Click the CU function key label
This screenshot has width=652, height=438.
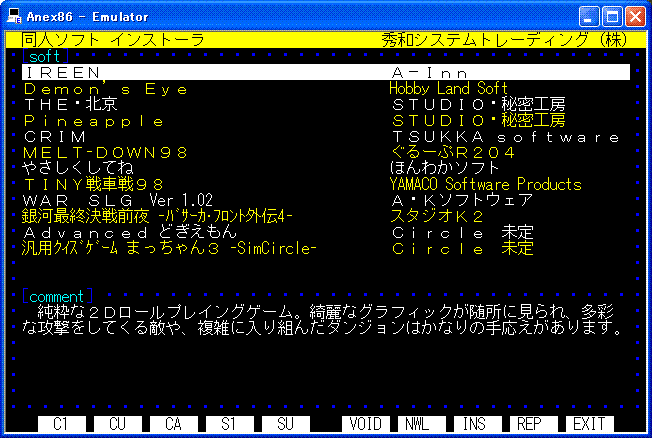118,424
